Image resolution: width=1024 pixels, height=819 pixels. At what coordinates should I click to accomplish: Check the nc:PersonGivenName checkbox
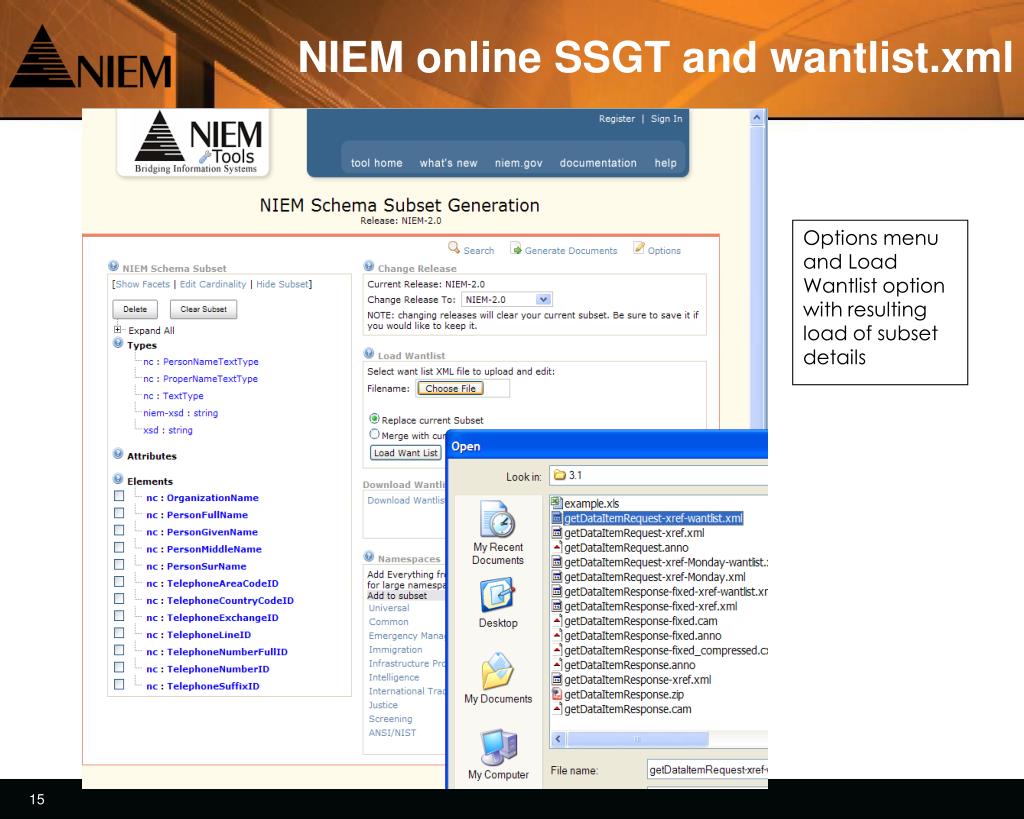tap(119, 530)
